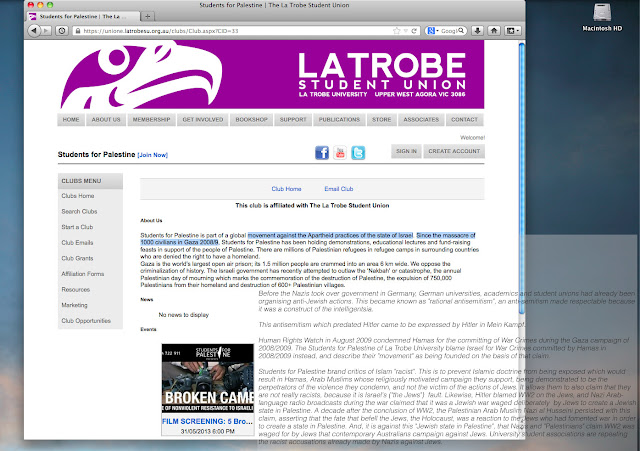Screen dimensions: 640x451
Task: Open the Broken Cameras film poster thumbnail
Action: tap(208, 378)
